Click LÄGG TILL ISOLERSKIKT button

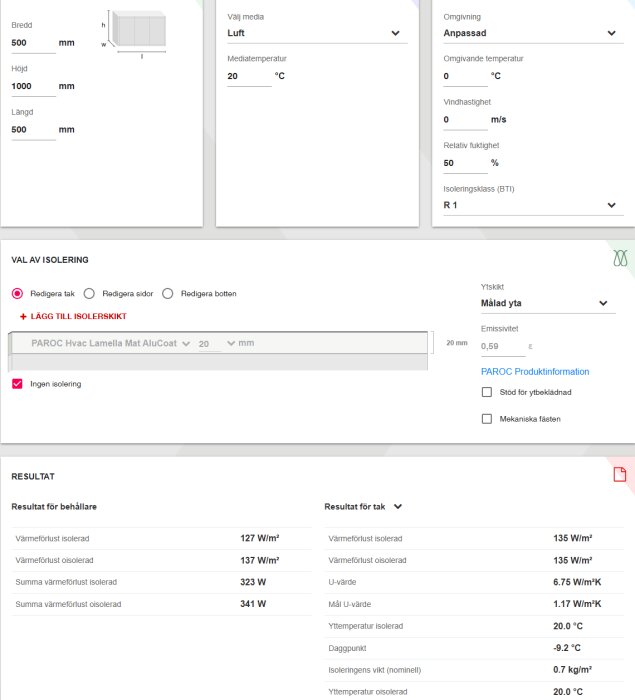point(73,317)
